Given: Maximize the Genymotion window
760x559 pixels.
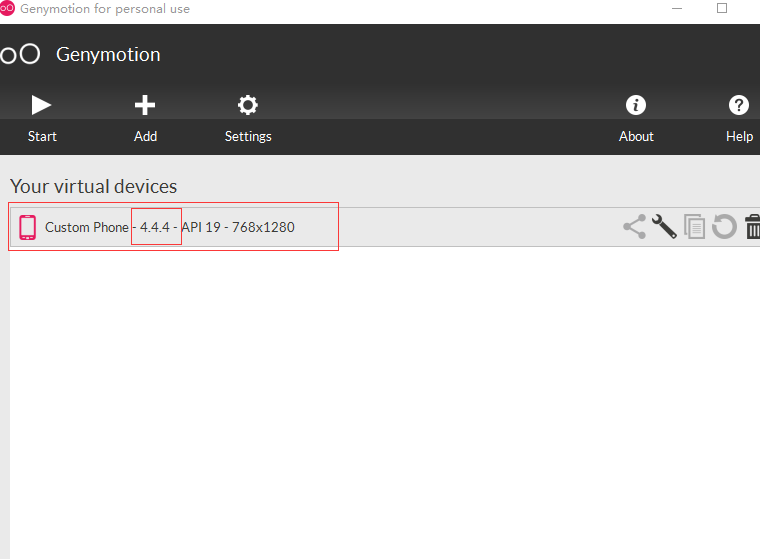Looking at the screenshot, I should [722, 9].
